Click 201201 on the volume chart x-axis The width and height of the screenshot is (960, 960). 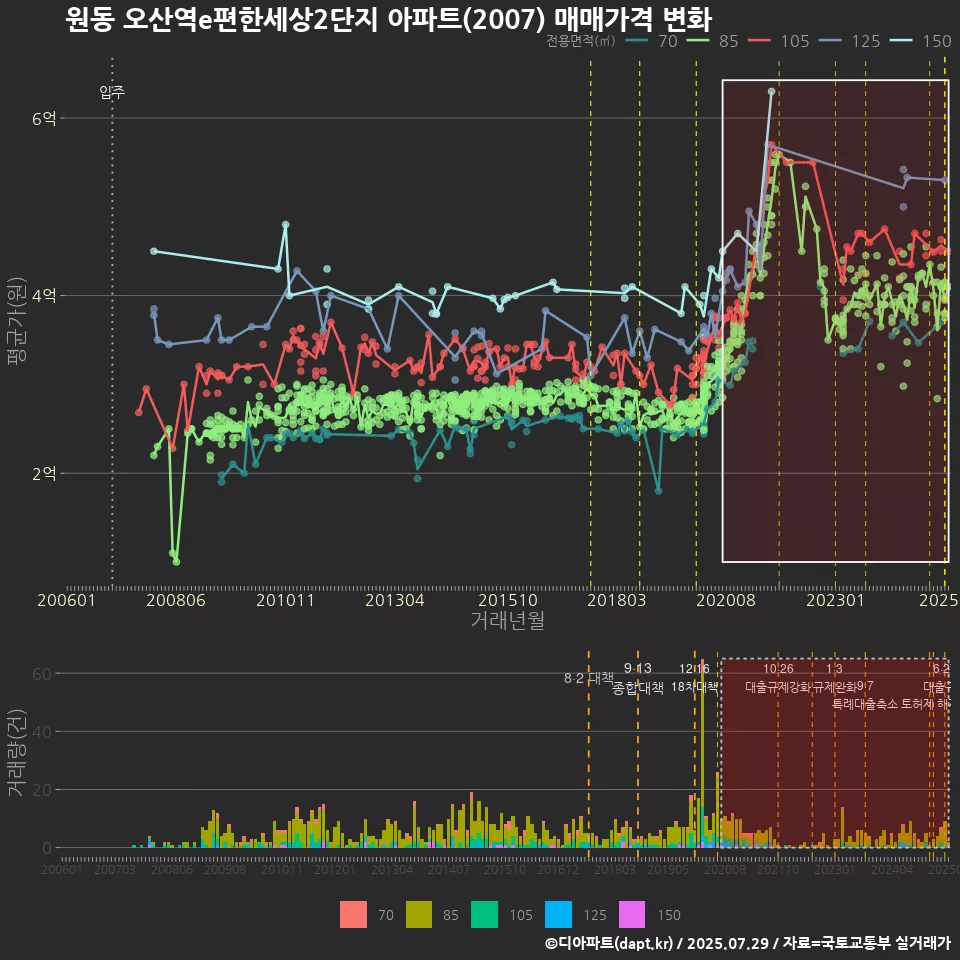[335, 869]
